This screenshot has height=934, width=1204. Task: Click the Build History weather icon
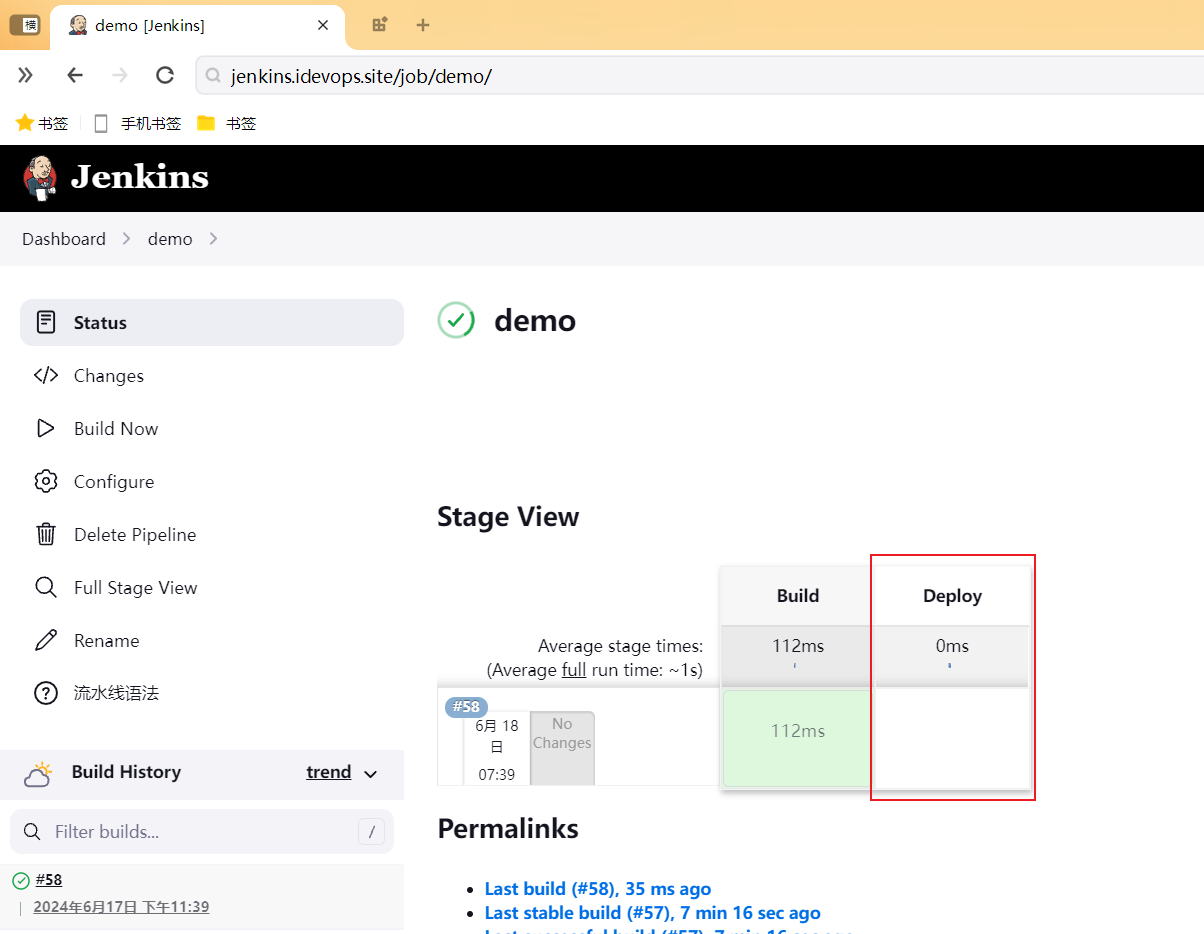[38, 773]
